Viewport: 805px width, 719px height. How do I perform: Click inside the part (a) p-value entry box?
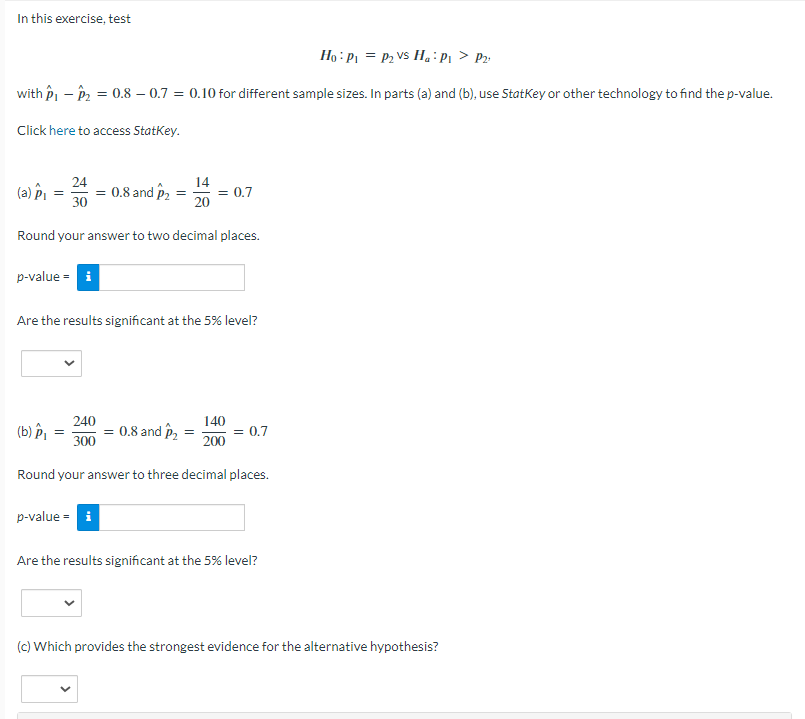point(170,277)
